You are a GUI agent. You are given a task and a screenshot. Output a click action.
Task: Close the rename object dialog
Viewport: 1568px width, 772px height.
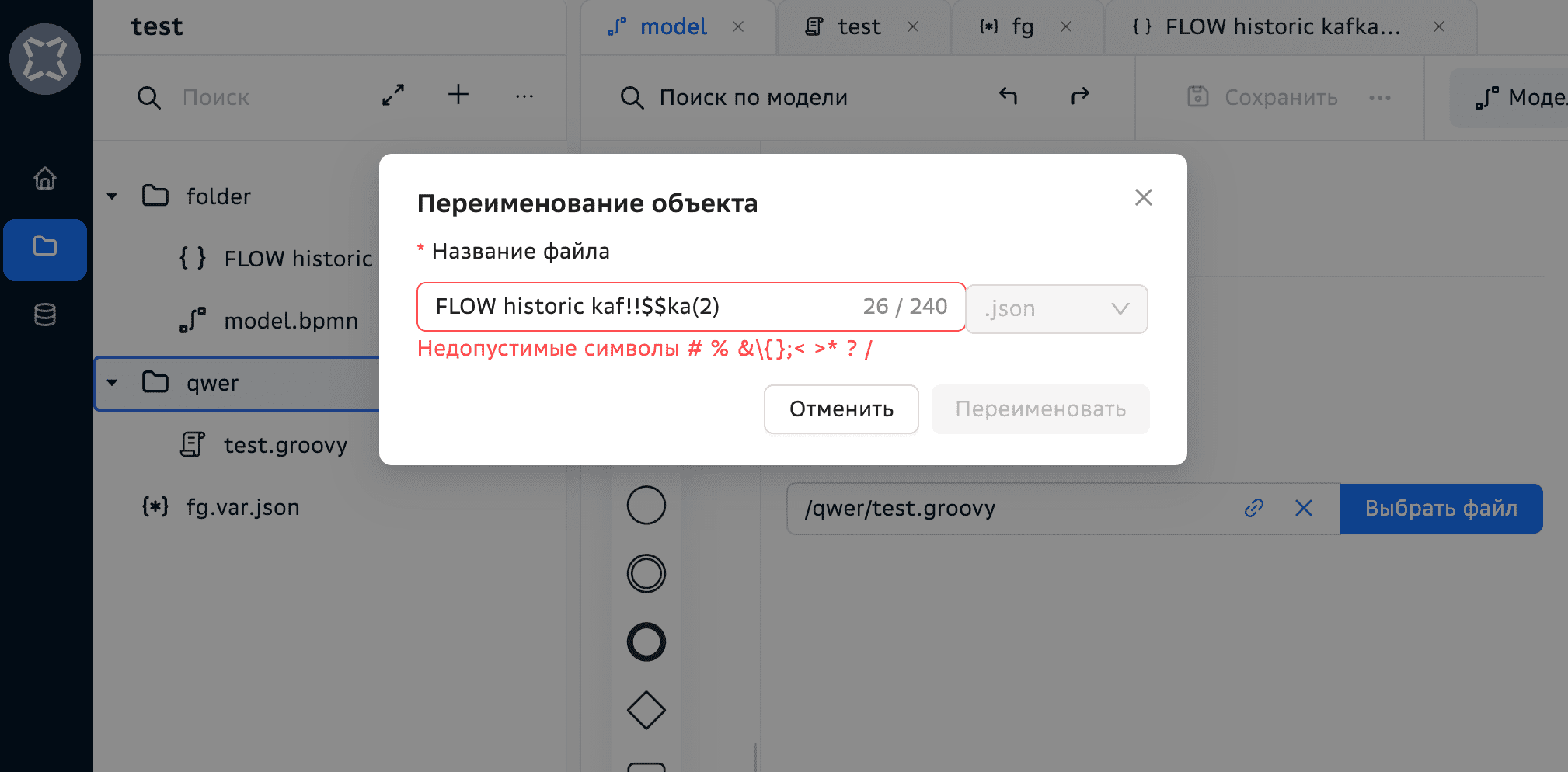point(1143,197)
